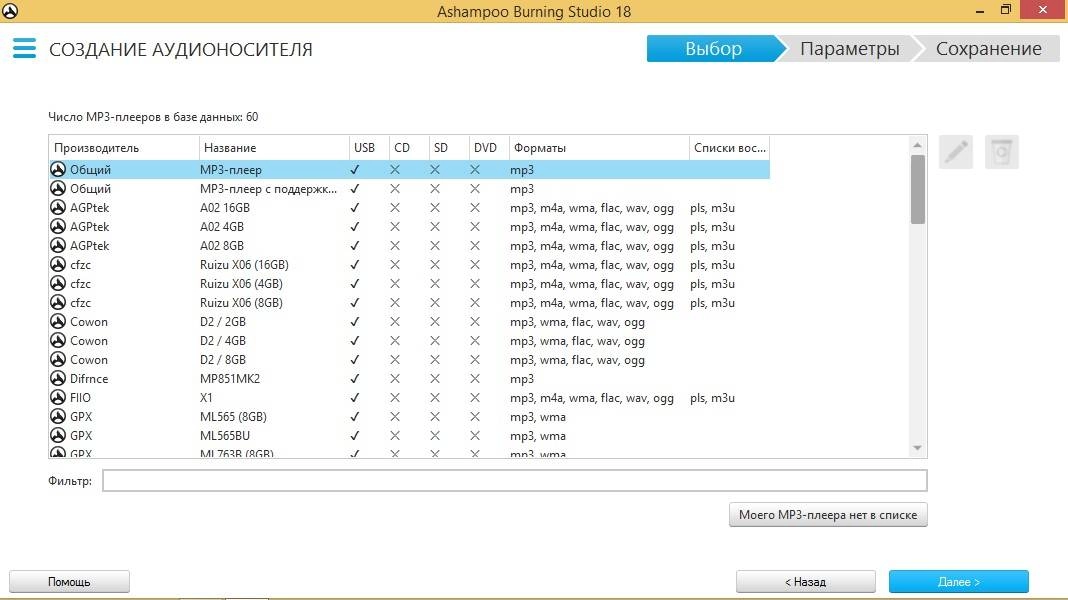Click the icon of Difrnce MP851MK2 row
The height and width of the screenshot is (600, 1068).
click(58, 379)
